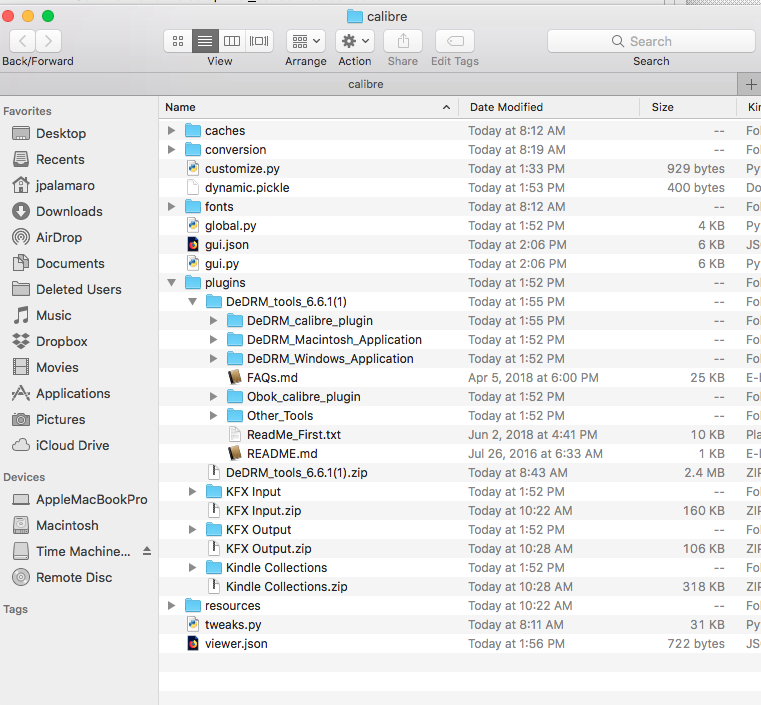Expand the KFX Output folder
Image resolution: width=761 pixels, height=705 pixels.
193,529
